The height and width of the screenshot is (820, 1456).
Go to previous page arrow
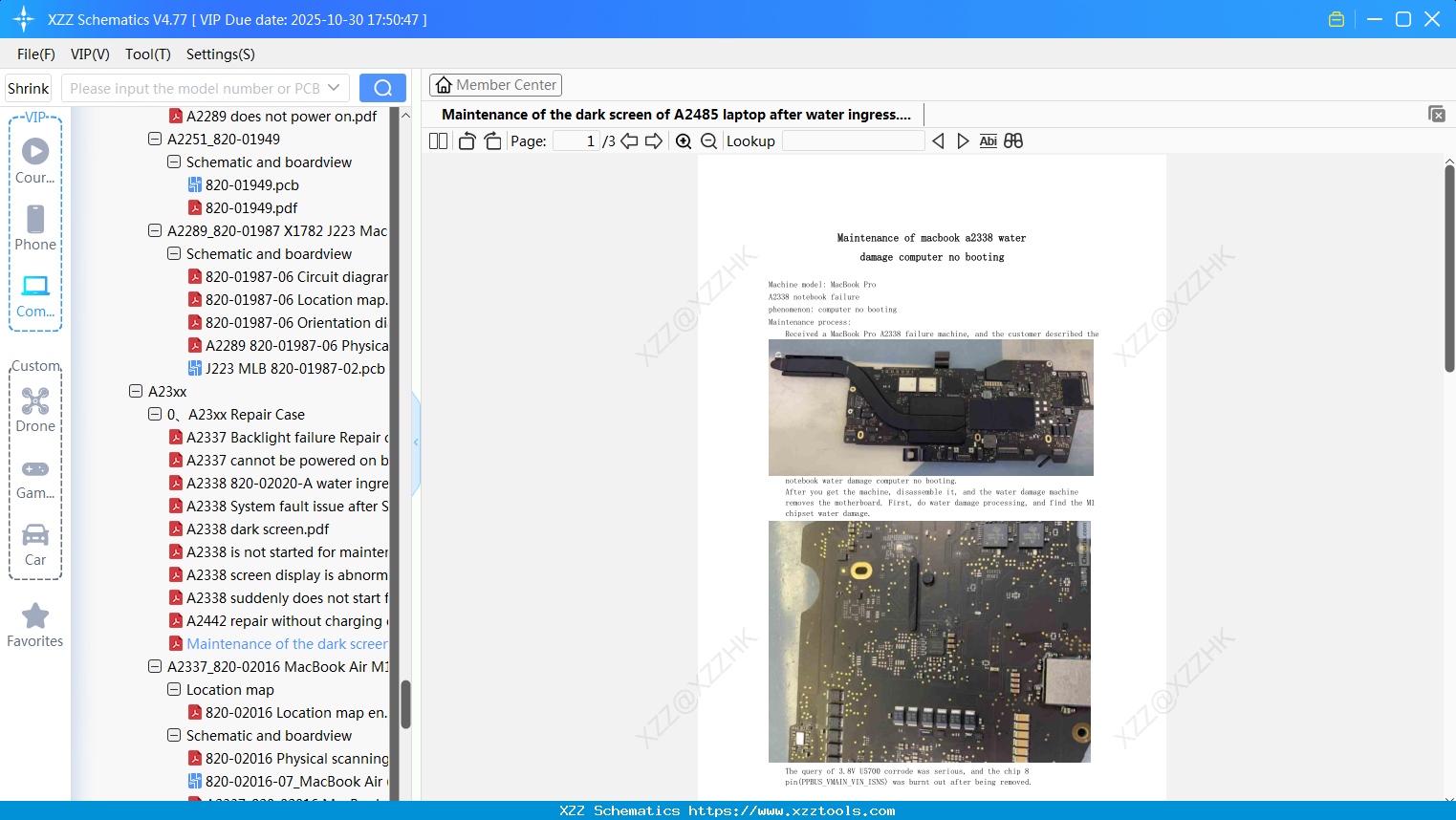click(x=629, y=141)
